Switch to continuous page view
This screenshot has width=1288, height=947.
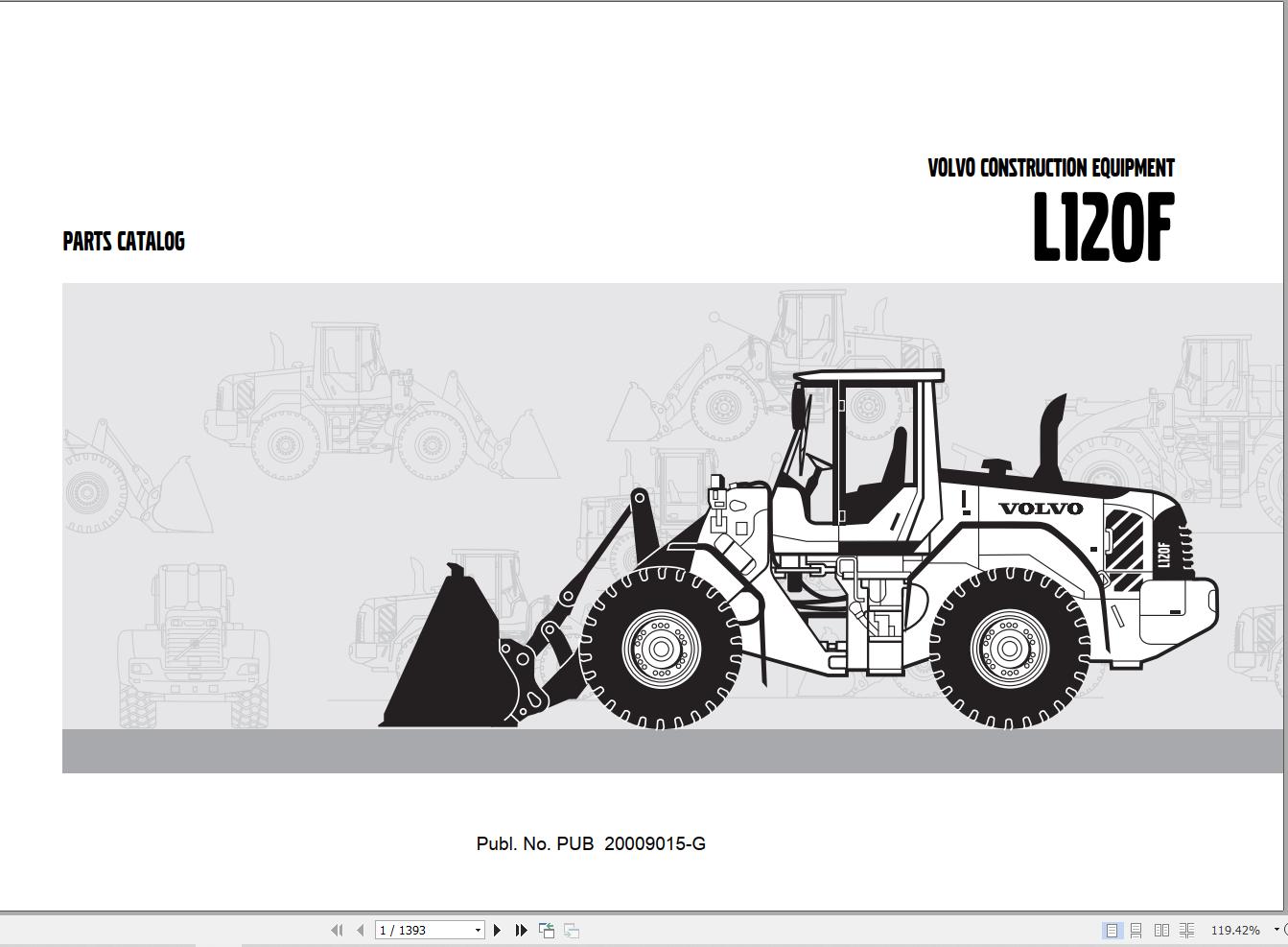click(x=1136, y=930)
